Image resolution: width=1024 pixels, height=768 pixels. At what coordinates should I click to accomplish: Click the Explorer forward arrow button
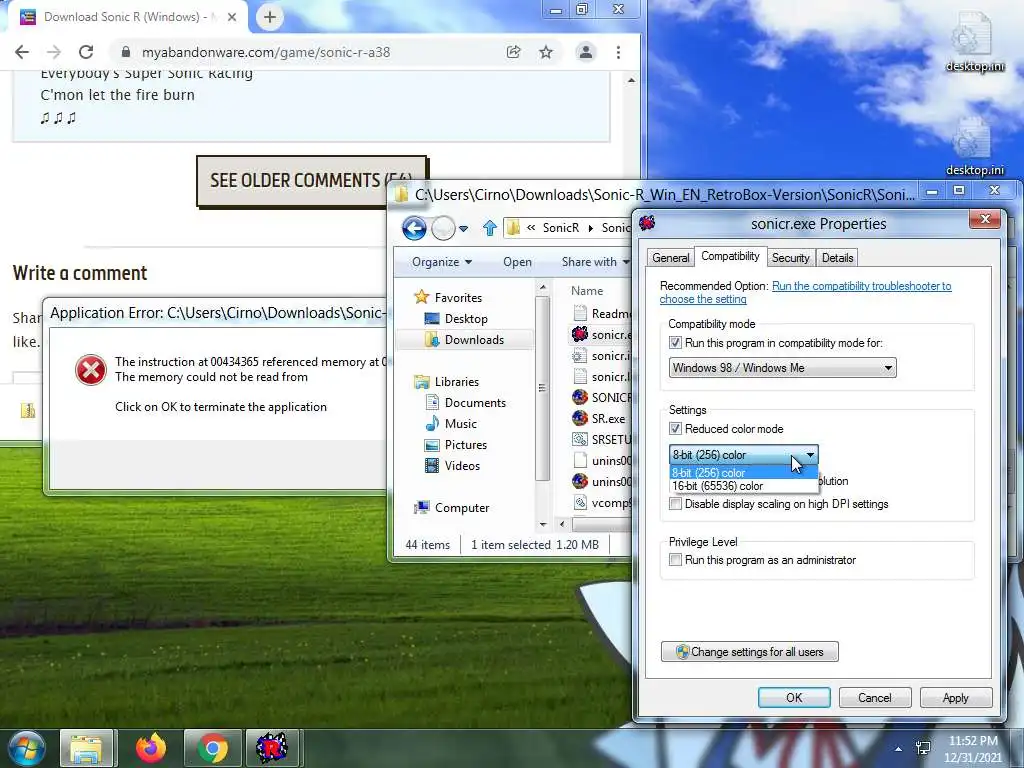(443, 229)
